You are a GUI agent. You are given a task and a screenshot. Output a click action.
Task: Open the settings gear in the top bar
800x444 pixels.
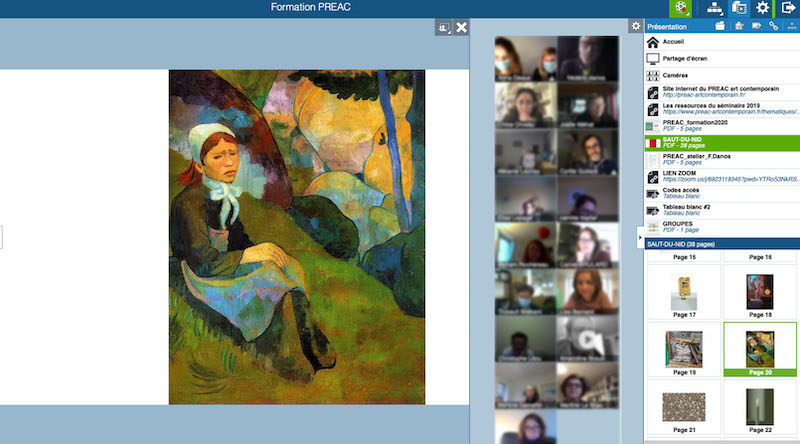(x=762, y=8)
